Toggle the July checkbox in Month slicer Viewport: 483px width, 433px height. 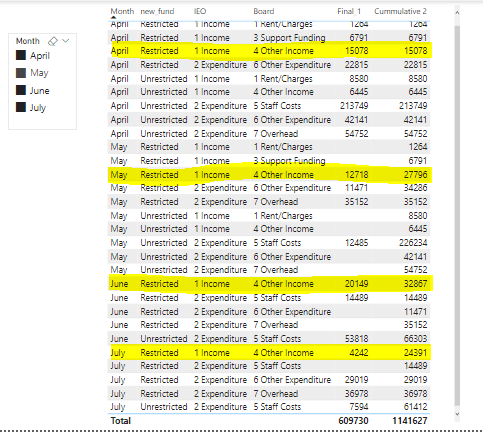(21, 107)
